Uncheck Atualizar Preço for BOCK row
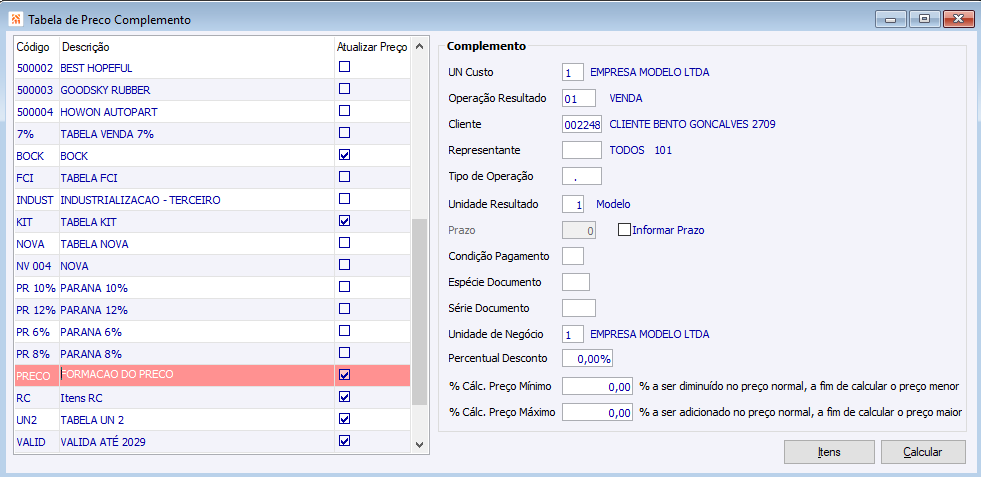This screenshot has height=477, width=981. point(345,155)
